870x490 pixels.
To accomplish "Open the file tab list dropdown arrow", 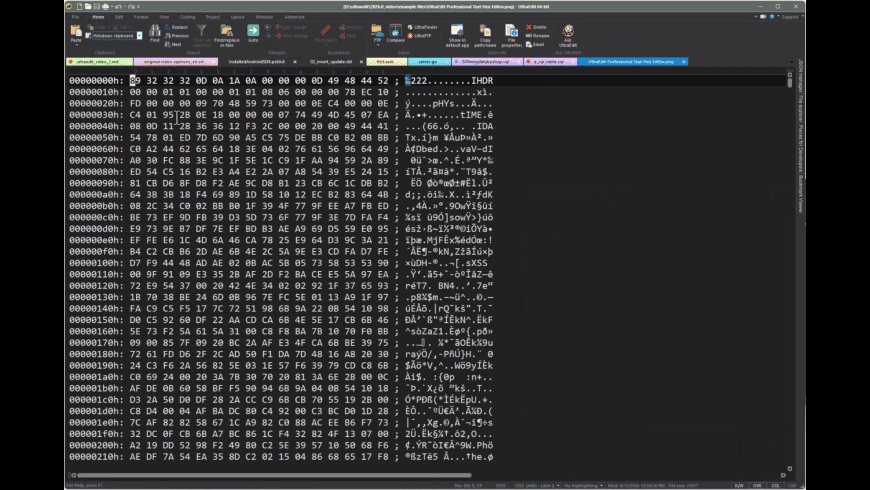I will click(791, 62).
